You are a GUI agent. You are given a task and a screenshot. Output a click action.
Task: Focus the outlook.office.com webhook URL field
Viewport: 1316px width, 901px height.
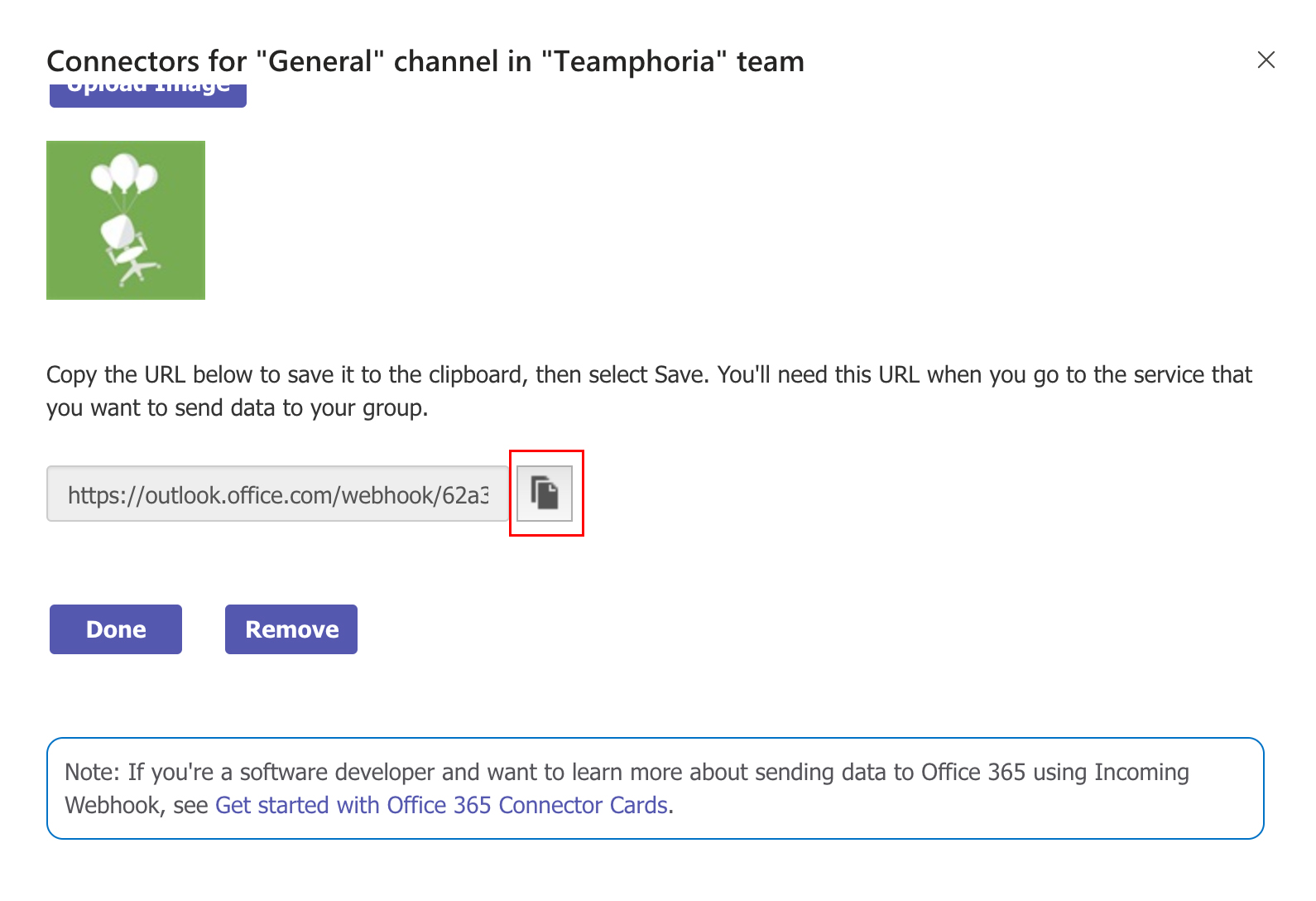click(x=277, y=494)
